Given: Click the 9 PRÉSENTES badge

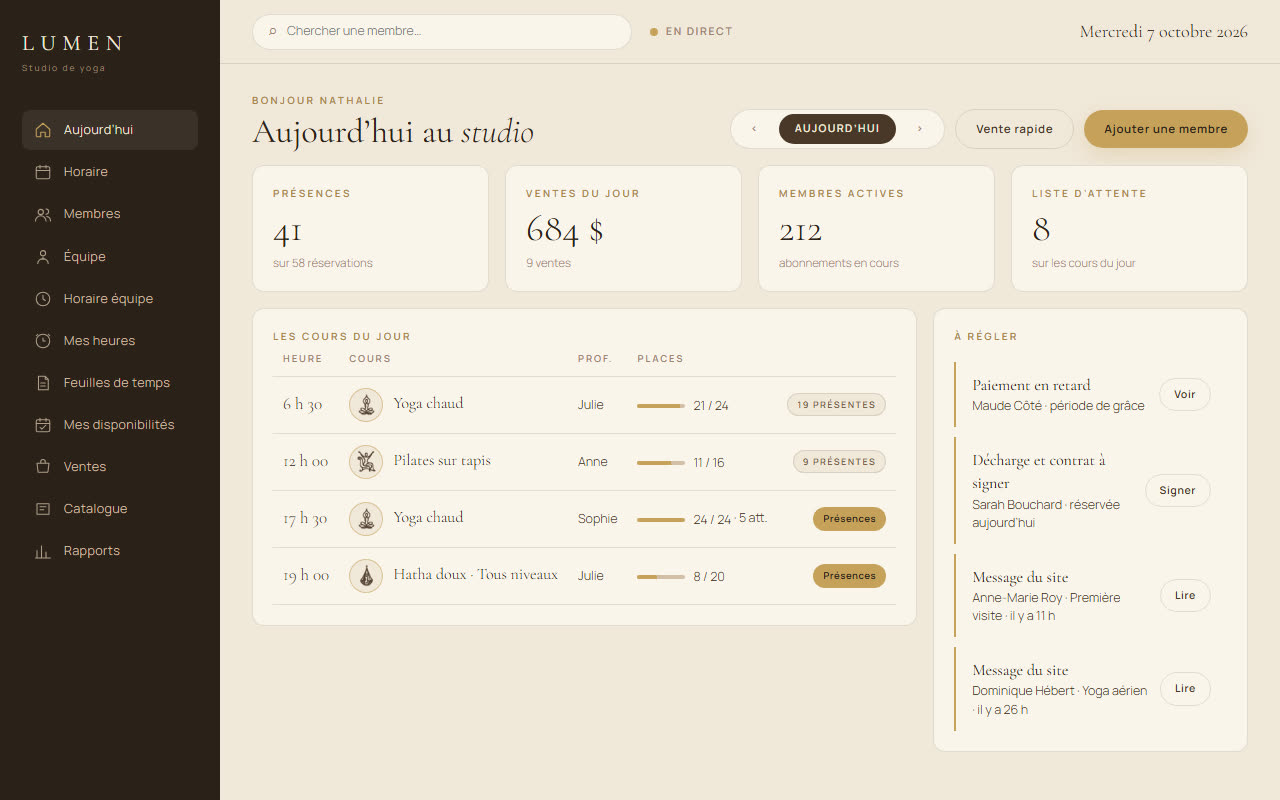Looking at the screenshot, I should tap(839, 462).
